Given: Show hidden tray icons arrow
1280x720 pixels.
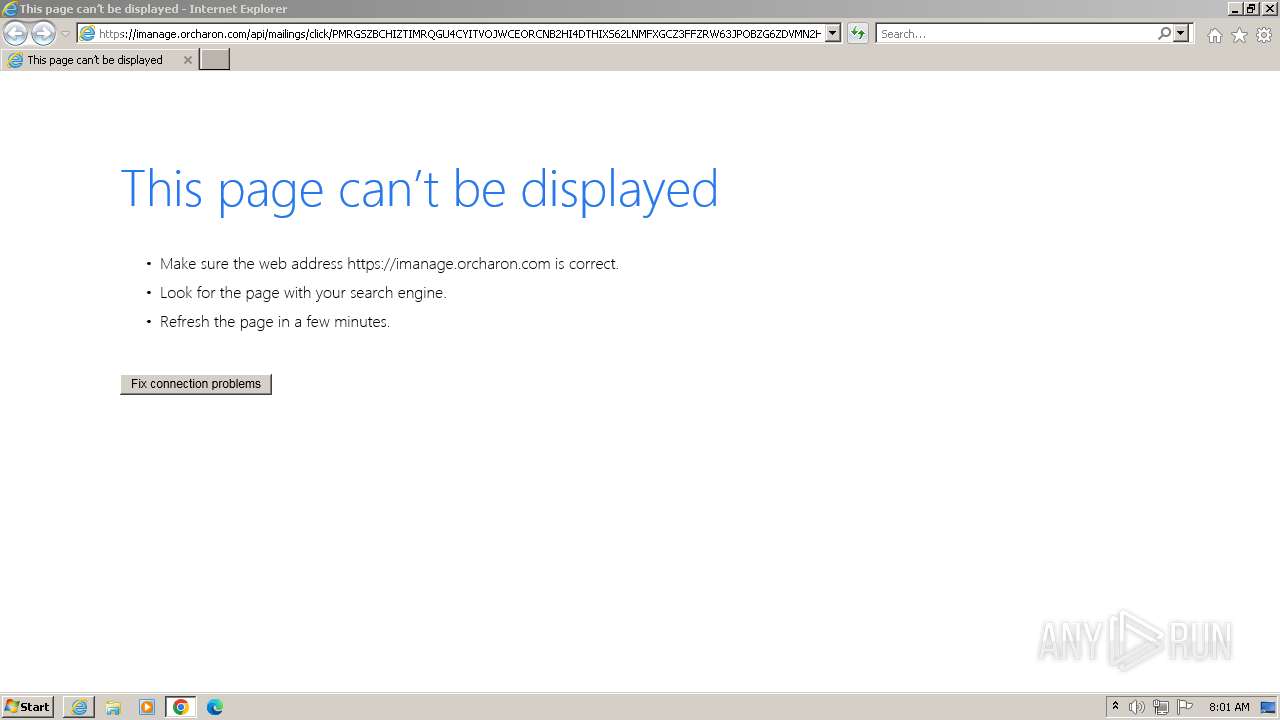Looking at the screenshot, I should tap(1115, 707).
